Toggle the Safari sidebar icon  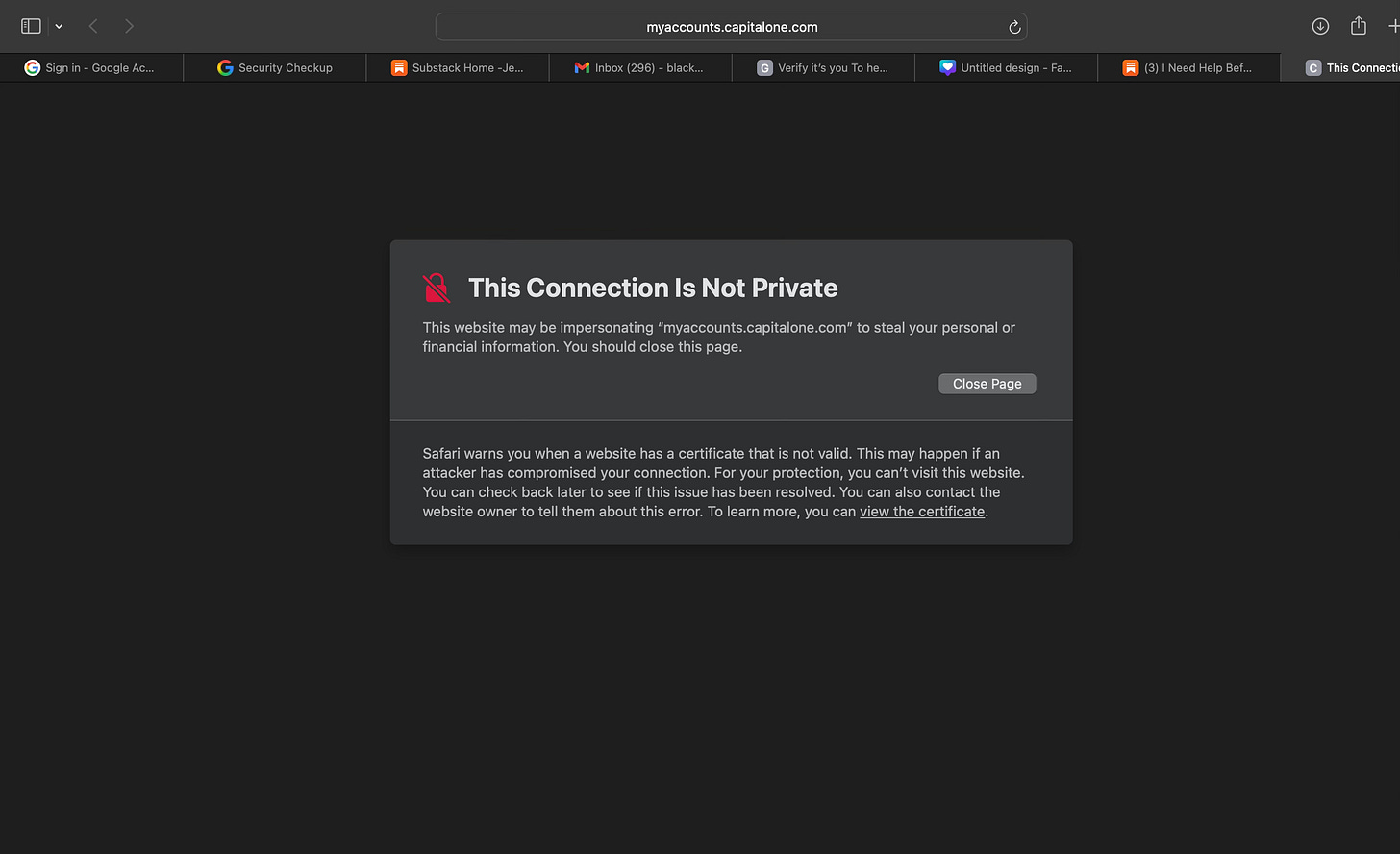click(x=31, y=26)
